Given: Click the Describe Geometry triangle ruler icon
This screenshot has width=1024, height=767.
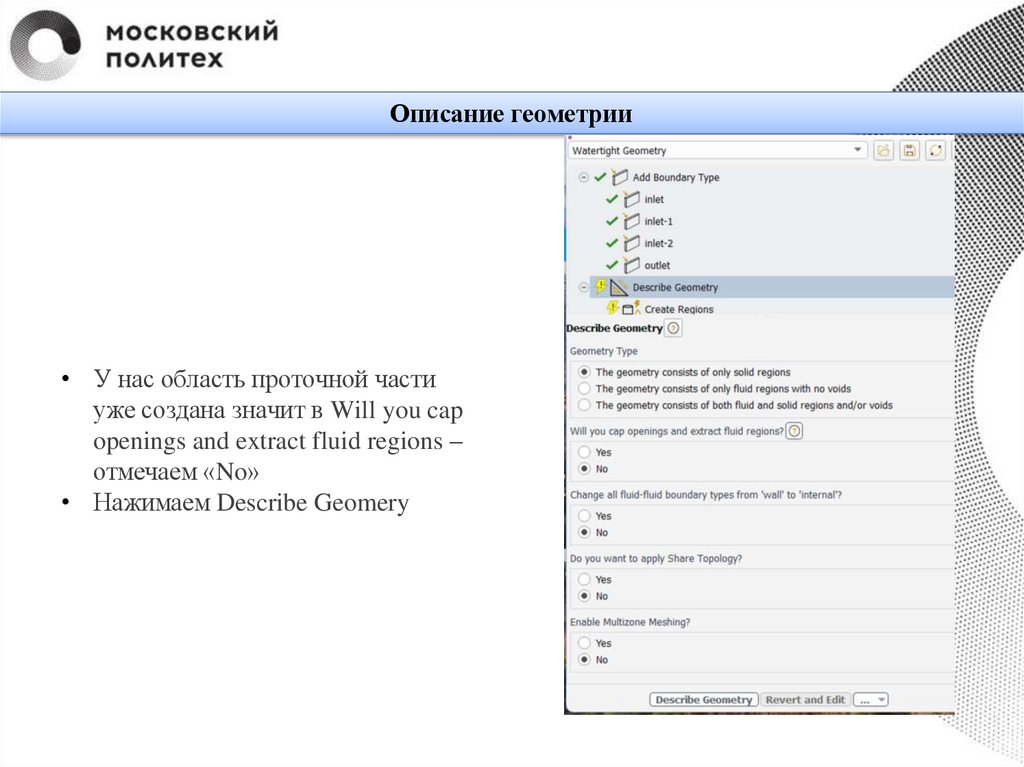Looking at the screenshot, I should pos(618,287).
